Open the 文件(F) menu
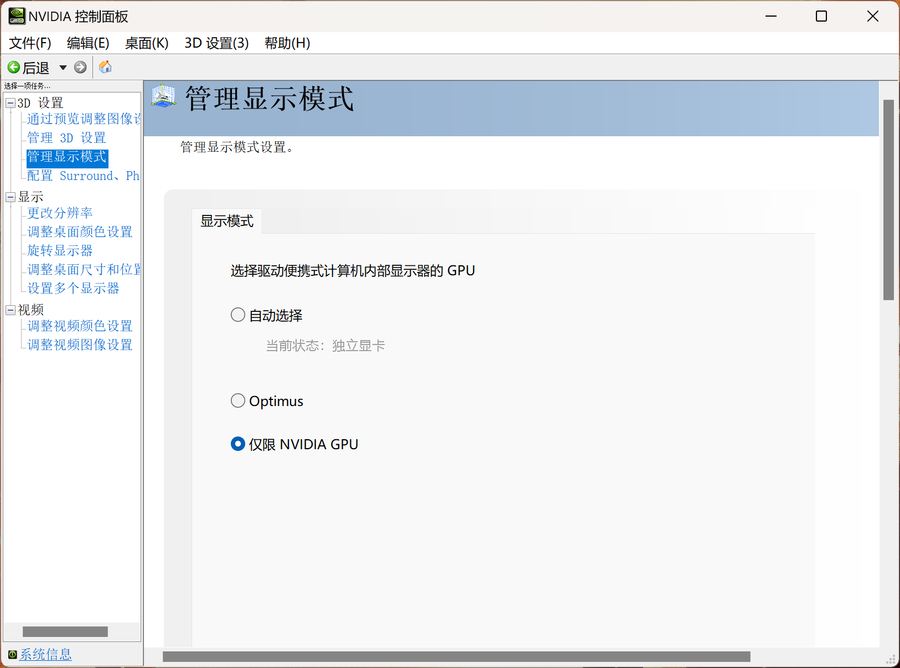 click(x=30, y=43)
